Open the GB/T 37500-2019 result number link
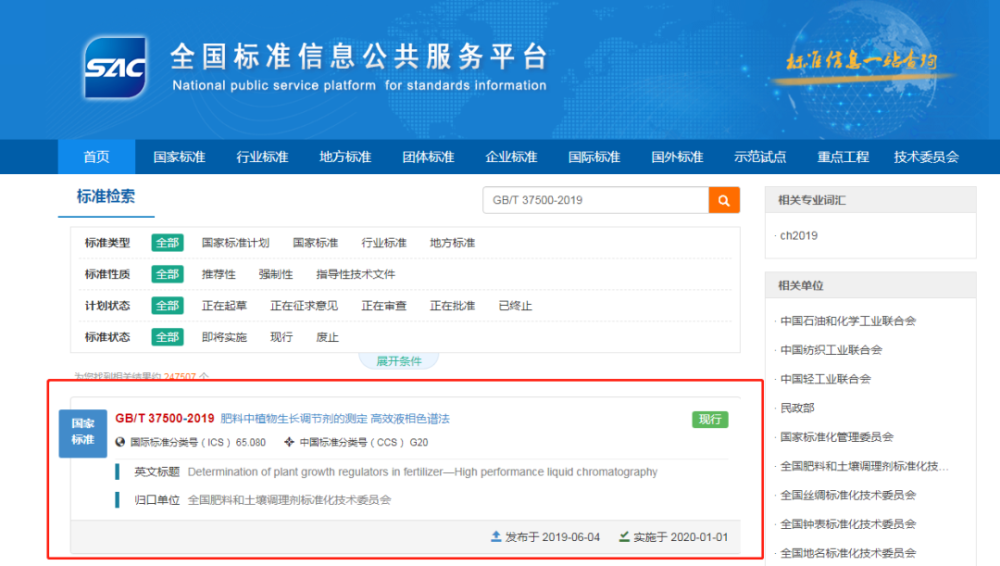This screenshot has height=566, width=1000. click(165, 418)
